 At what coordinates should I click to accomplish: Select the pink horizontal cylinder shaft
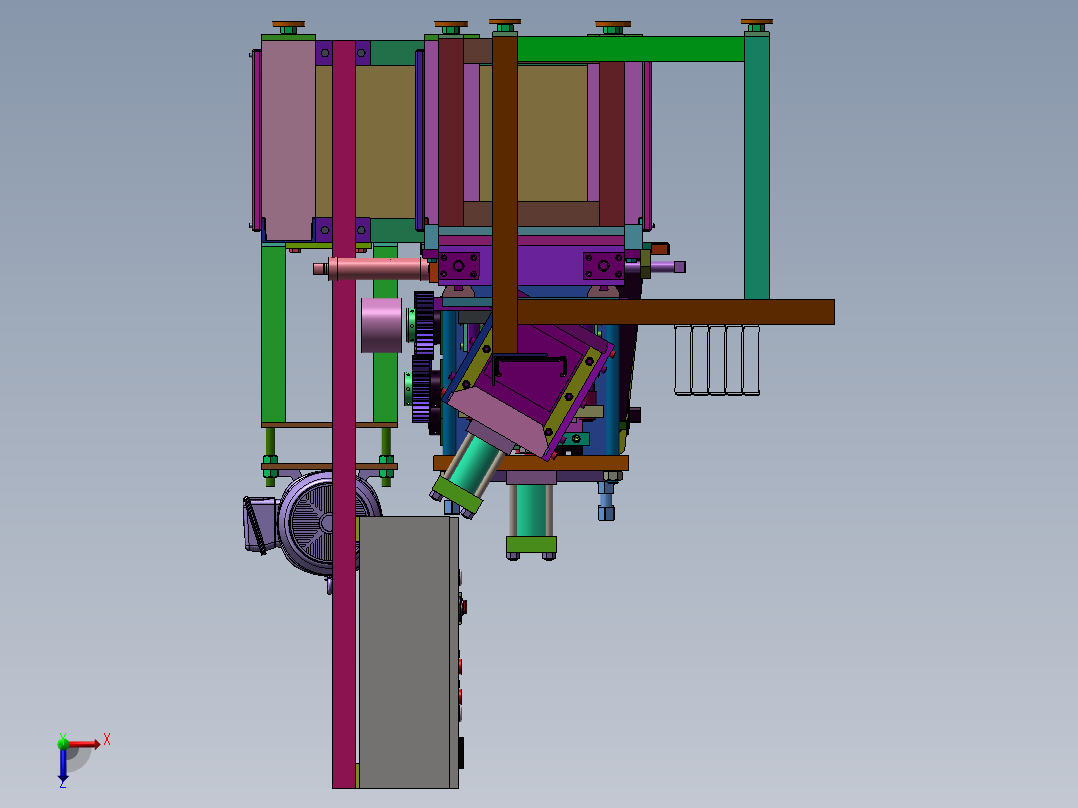[377, 268]
